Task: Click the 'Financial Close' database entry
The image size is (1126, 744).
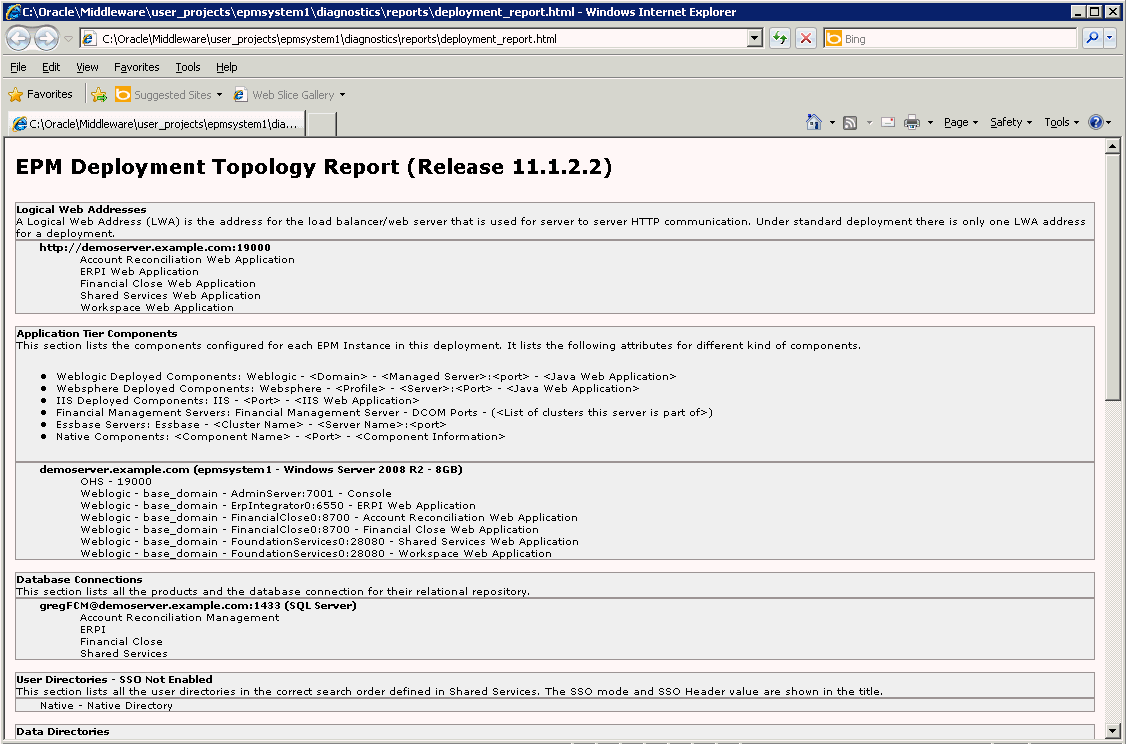Action: pyautogui.click(x=121, y=641)
